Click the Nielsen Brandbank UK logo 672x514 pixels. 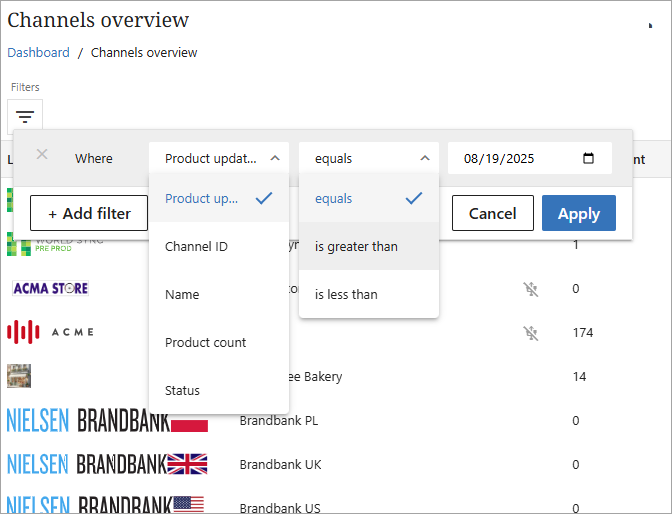pyautogui.click(x=107, y=464)
